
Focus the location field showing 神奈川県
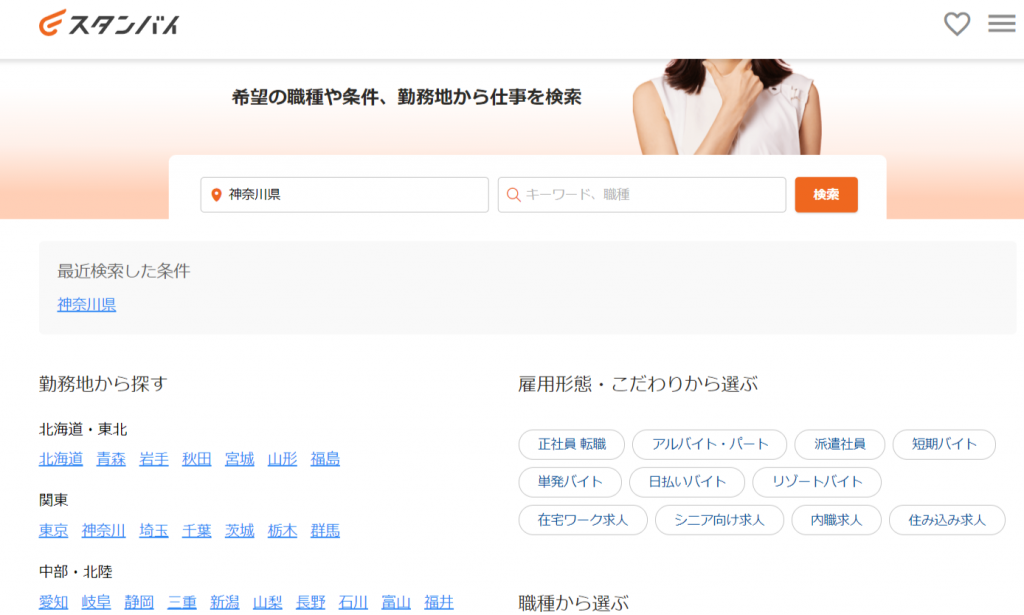(344, 195)
